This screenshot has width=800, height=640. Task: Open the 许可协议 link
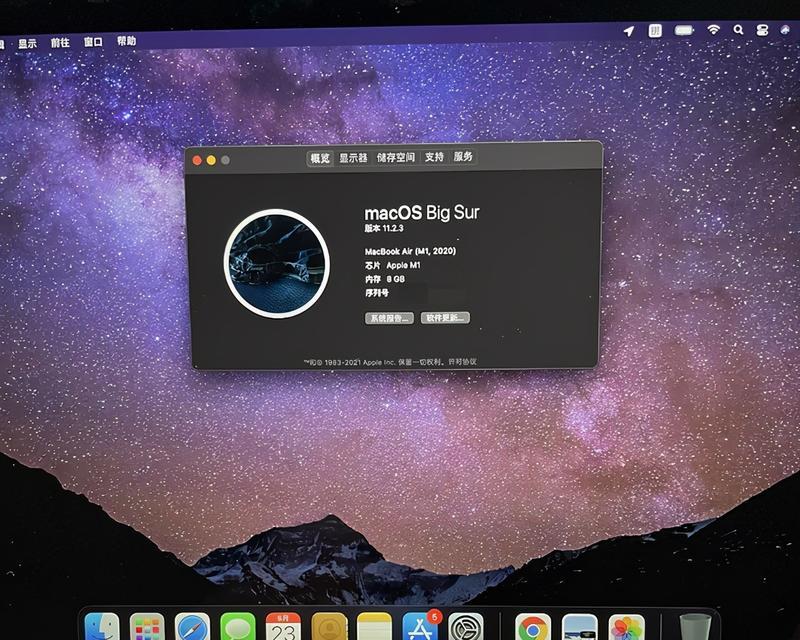462,361
